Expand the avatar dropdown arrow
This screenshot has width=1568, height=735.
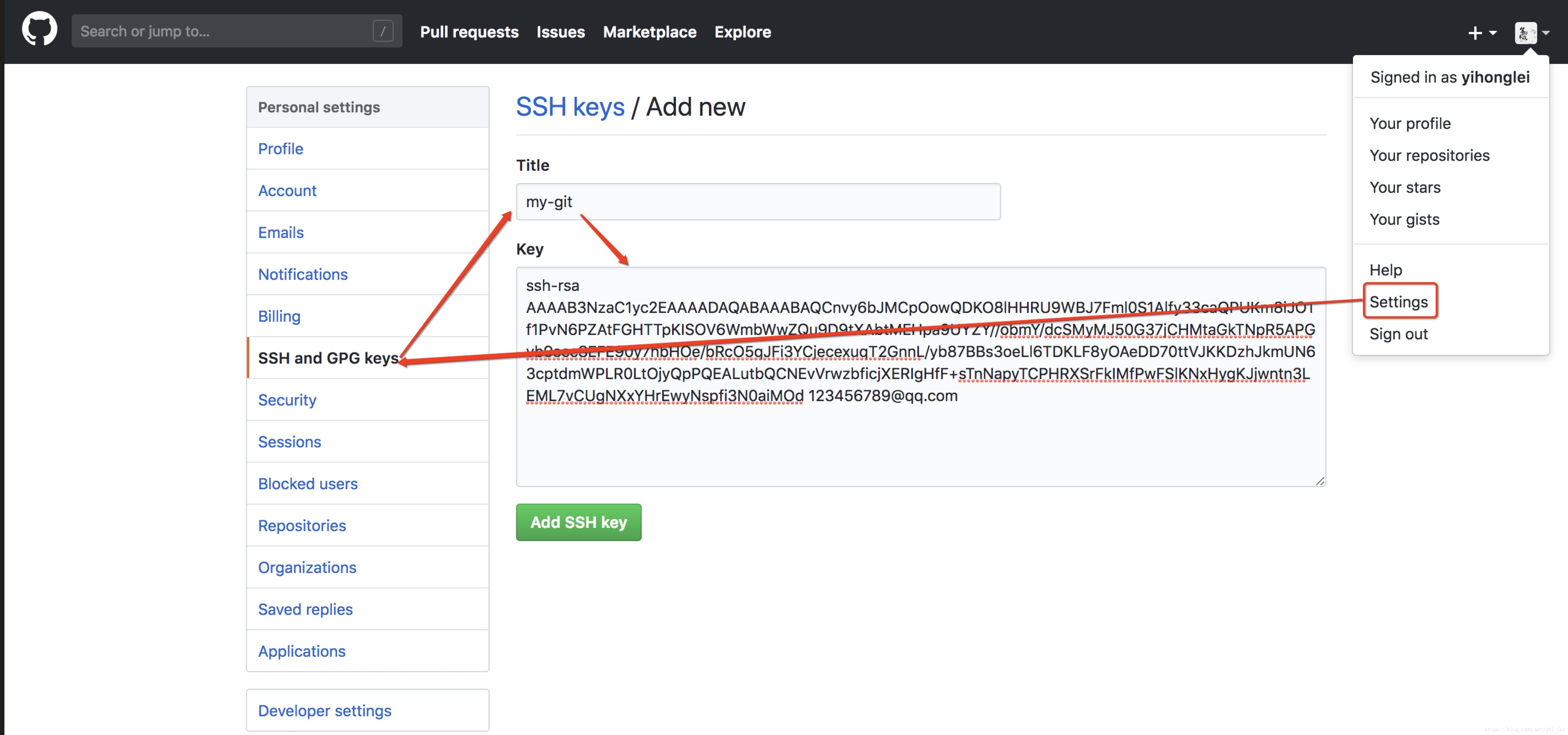(x=1546, y=33)
